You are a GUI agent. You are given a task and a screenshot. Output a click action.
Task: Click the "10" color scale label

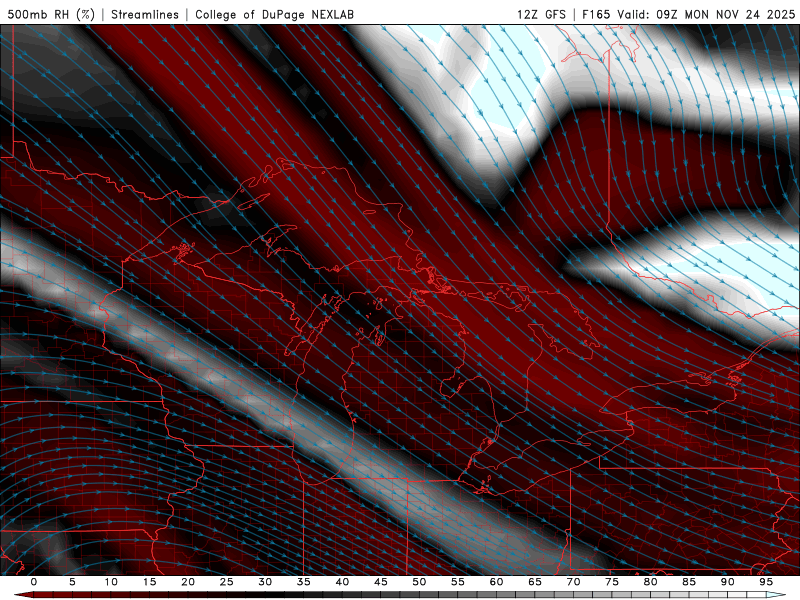point(111,582)
